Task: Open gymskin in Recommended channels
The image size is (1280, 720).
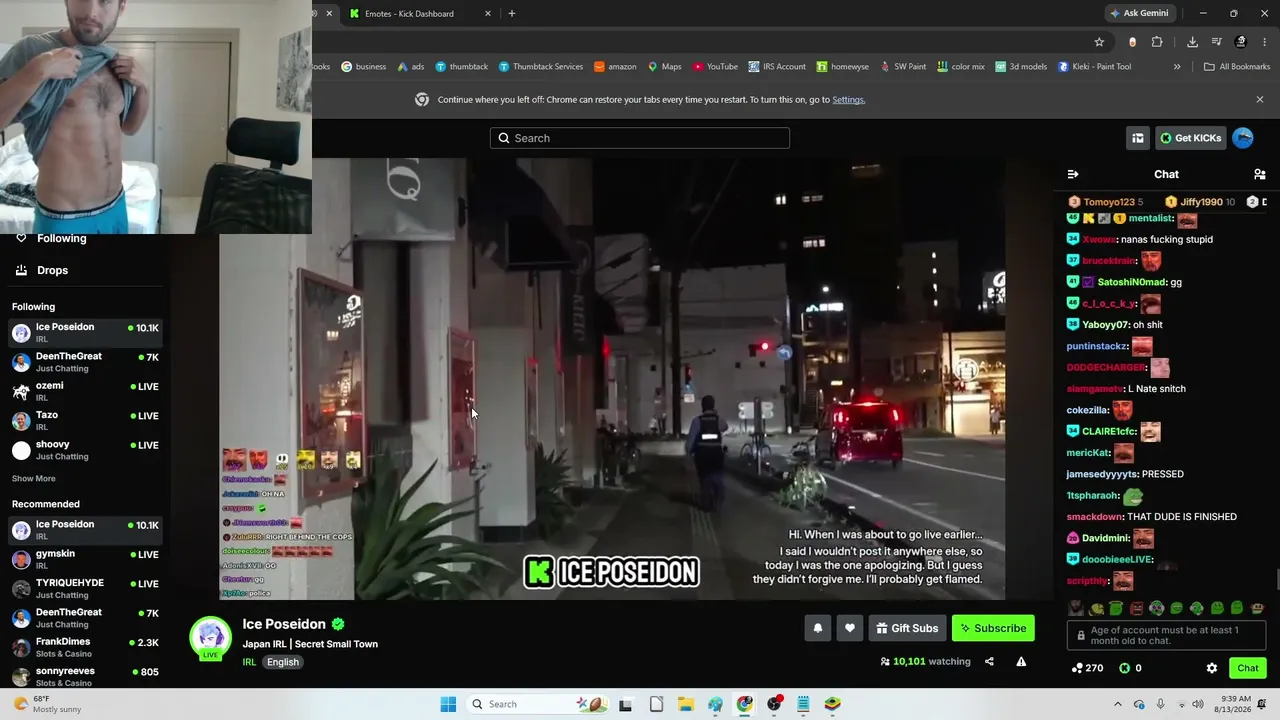Action: (x=85, y=559)
